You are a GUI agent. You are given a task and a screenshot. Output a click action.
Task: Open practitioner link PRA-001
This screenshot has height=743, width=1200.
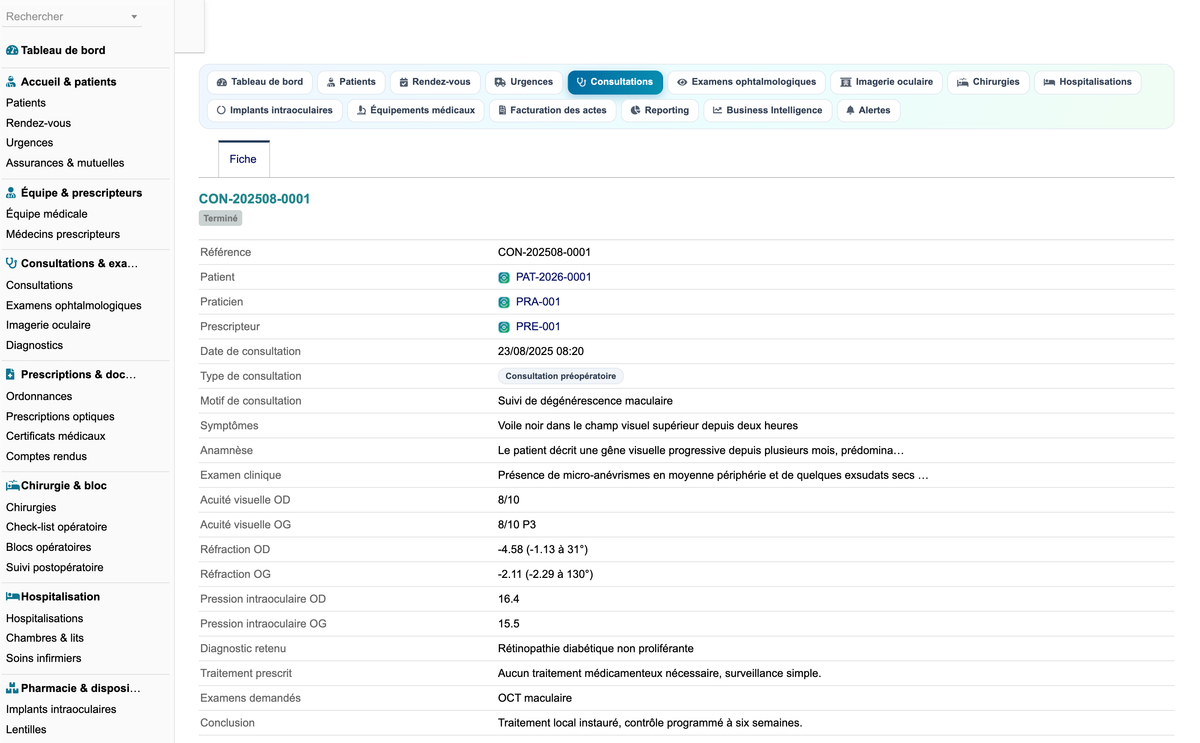538,302
